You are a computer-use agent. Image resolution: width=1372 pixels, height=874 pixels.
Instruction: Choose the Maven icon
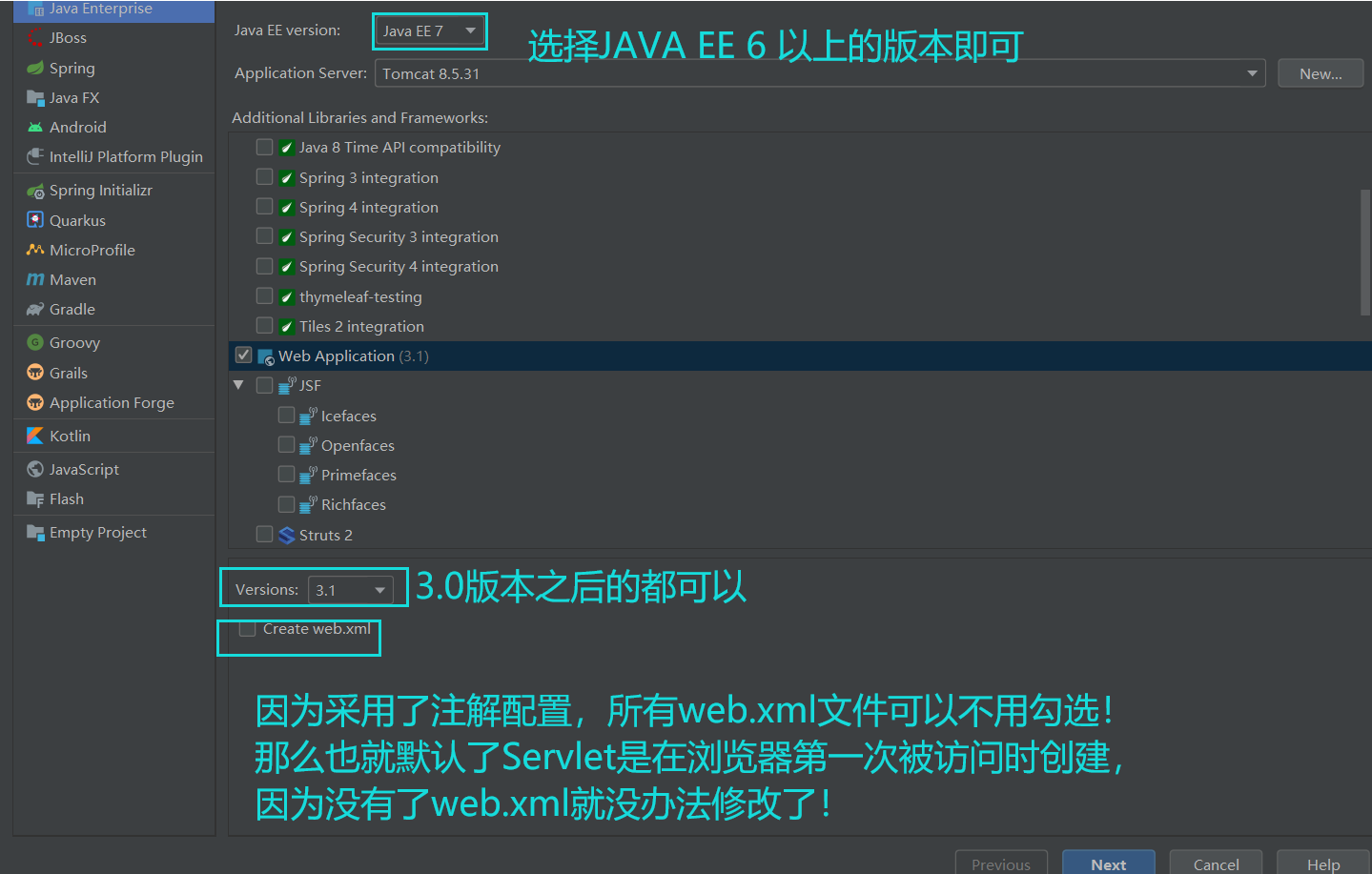point(35,279)
